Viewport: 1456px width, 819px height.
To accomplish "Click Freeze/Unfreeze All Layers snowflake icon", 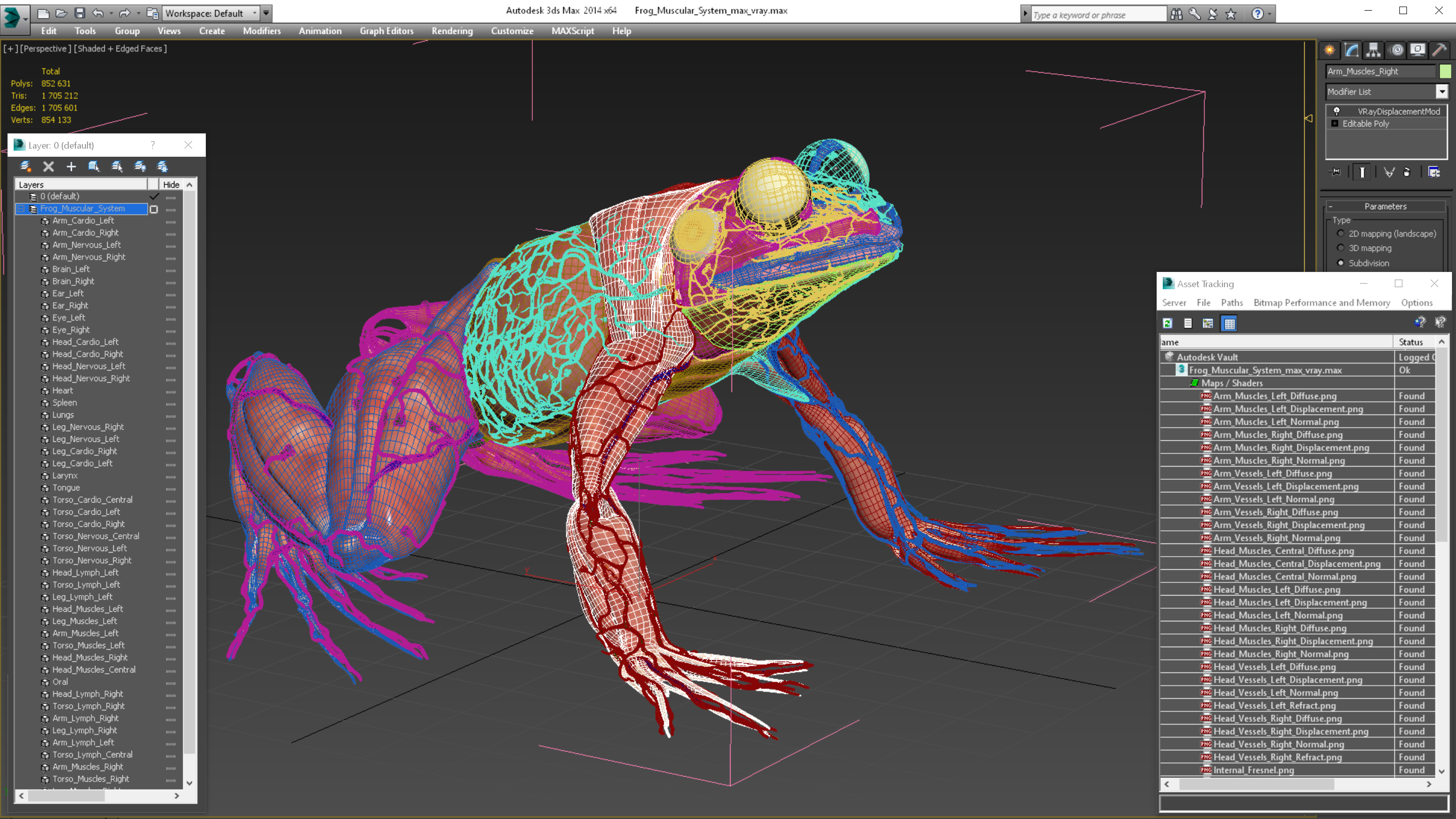I will (162, 166).
